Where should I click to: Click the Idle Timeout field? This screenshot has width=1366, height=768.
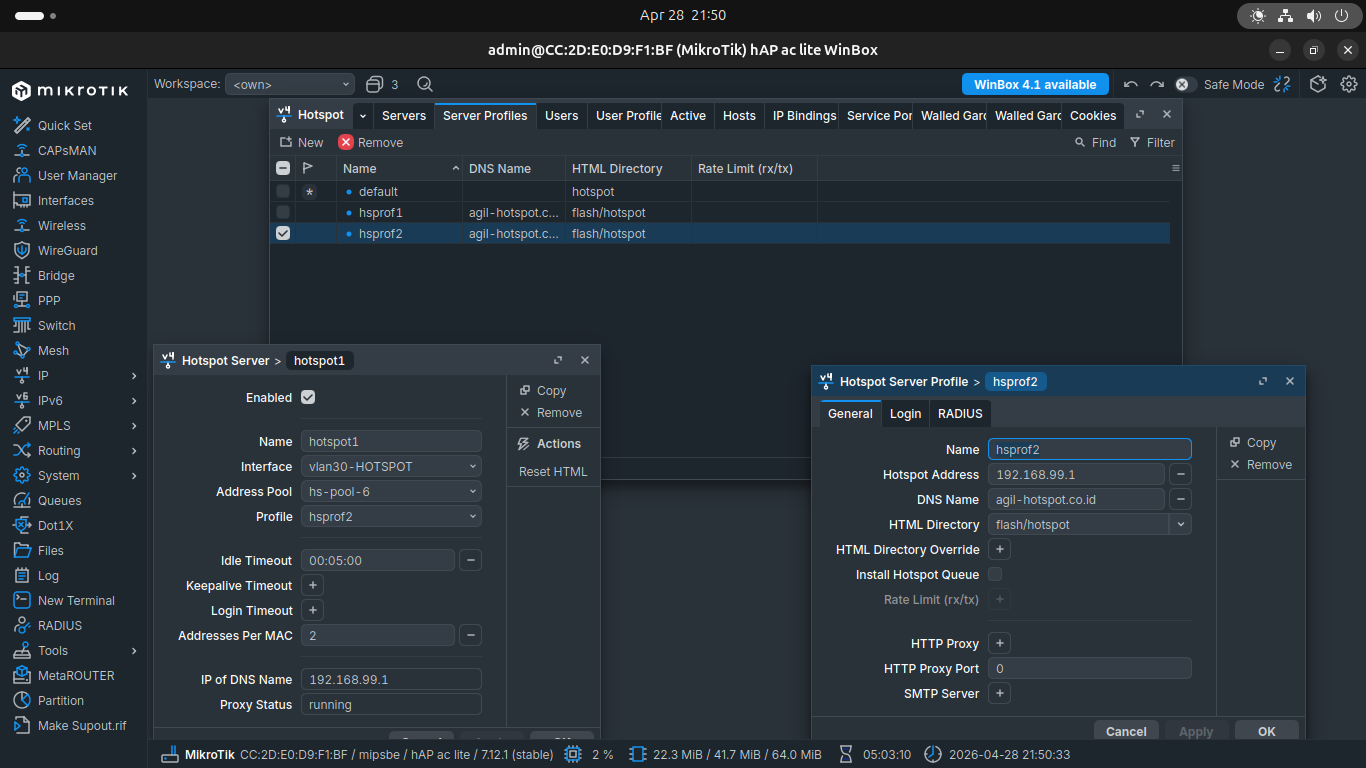[x=378, y=561]
